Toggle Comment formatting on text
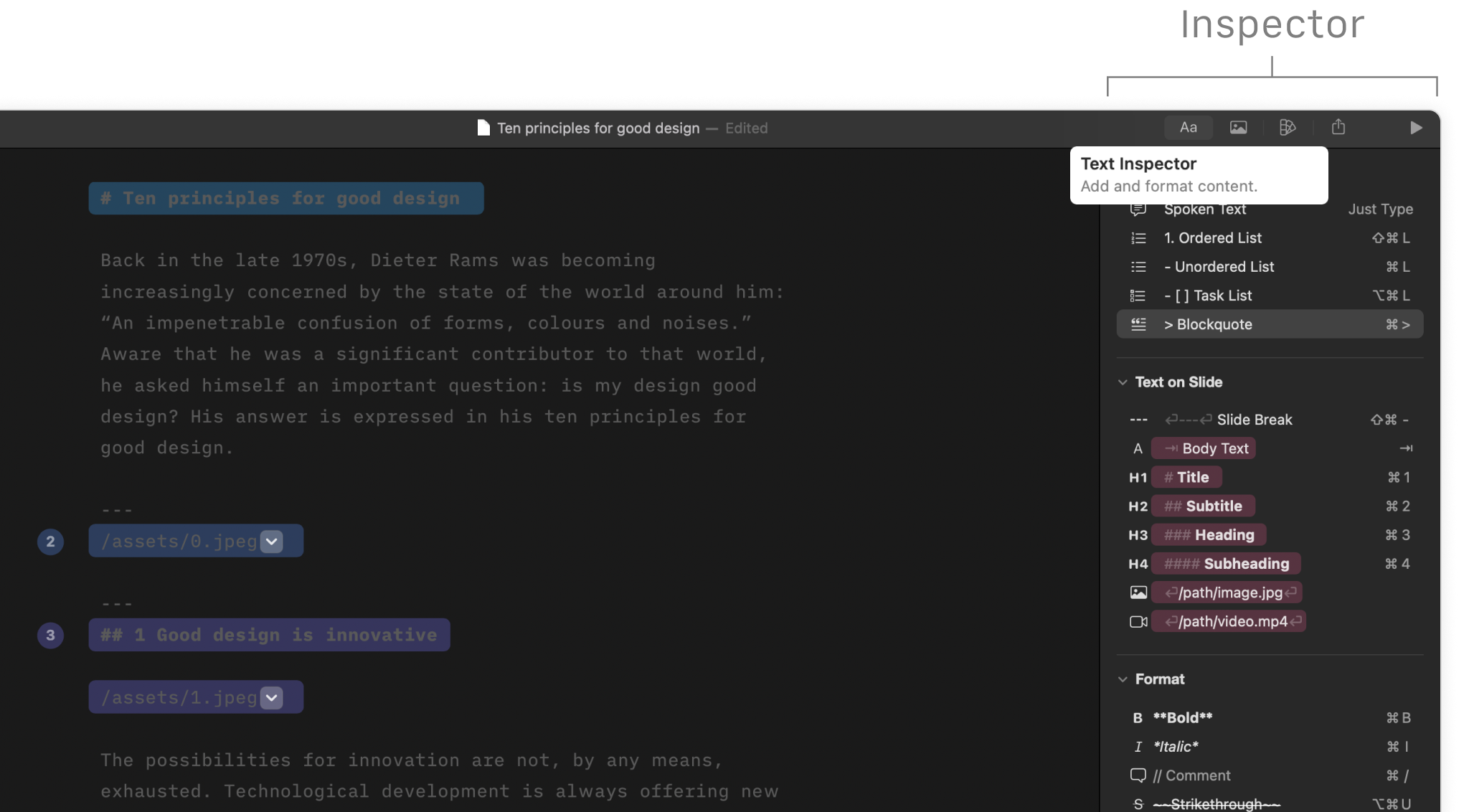Screen dimensions: 1469x812 point(1191,775)
